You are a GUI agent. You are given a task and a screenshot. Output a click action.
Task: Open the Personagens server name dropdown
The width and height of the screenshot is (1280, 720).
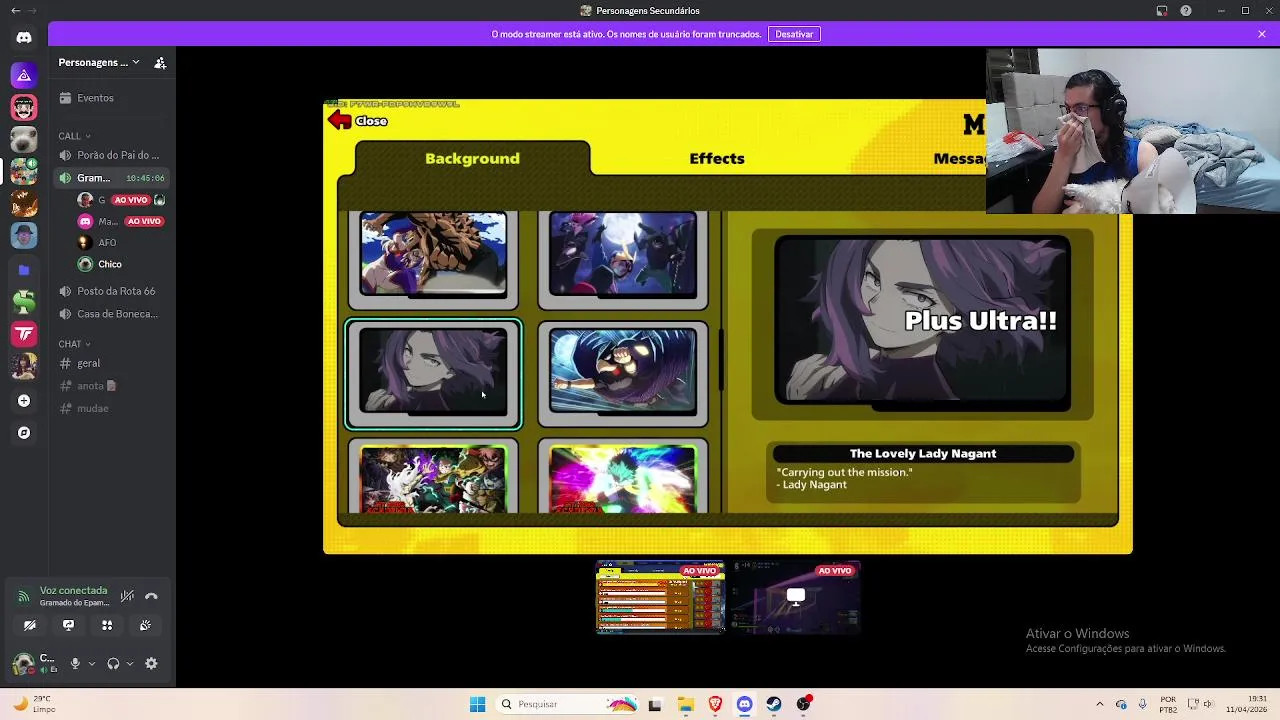point(99,62)
